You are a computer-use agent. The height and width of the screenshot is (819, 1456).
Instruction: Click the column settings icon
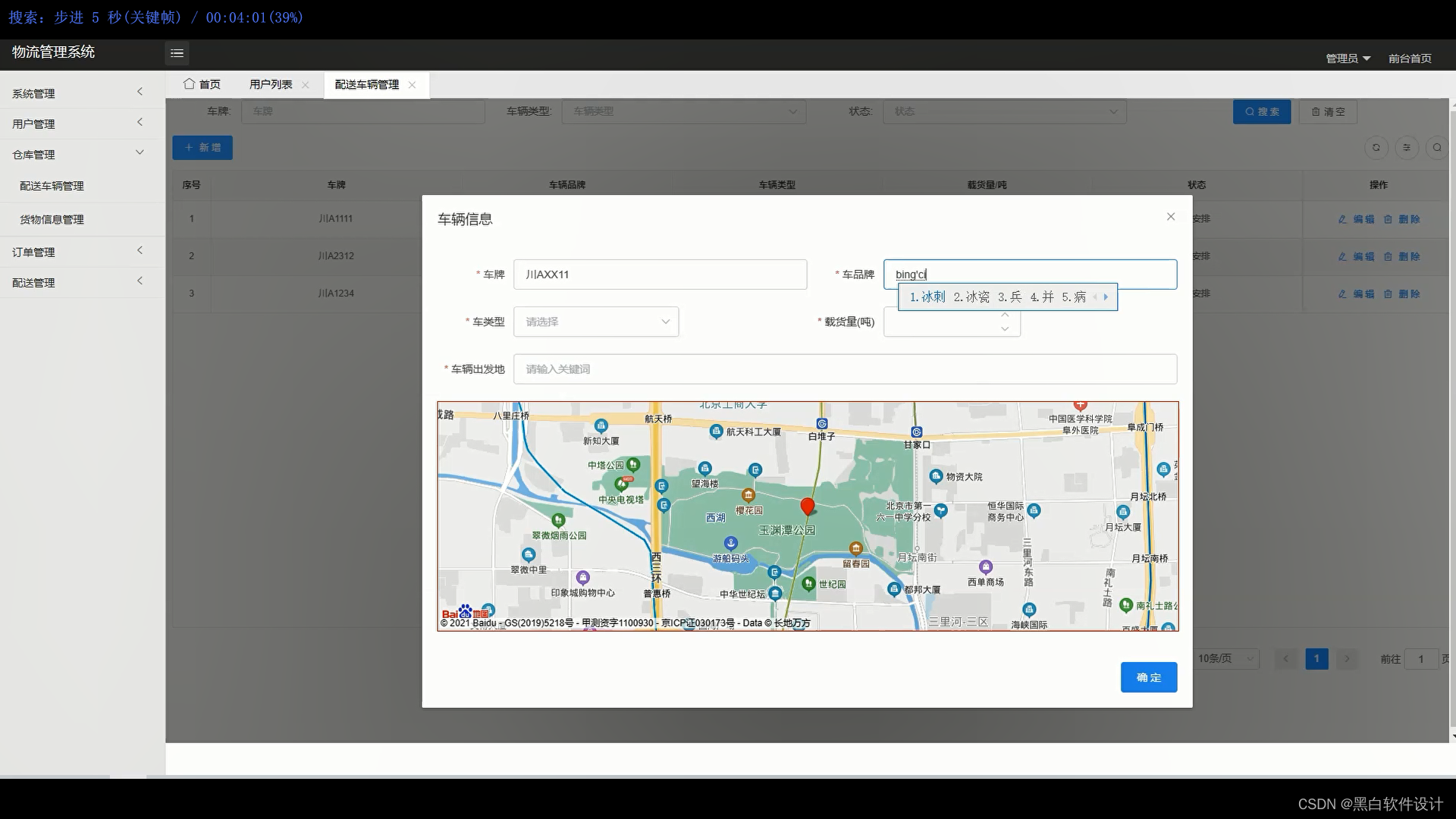tap(1407, 148)
